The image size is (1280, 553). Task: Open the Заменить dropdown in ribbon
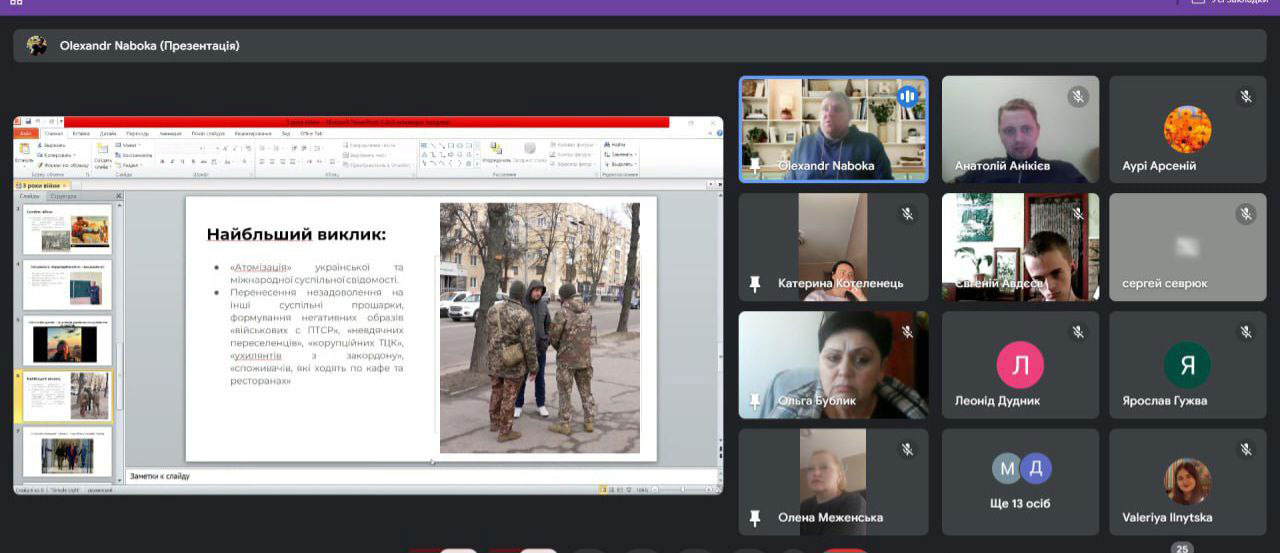click(x=621, y=155)
